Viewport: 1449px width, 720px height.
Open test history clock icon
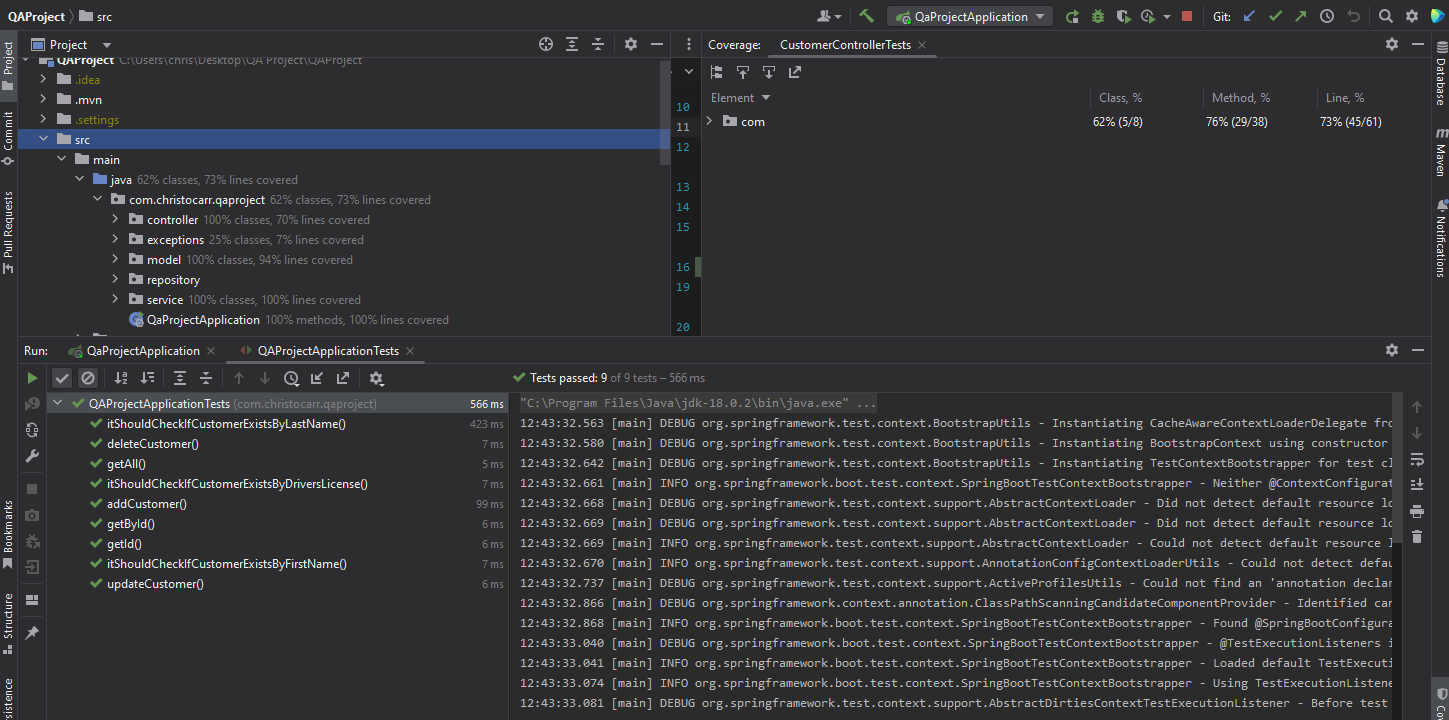coord(291,378)
